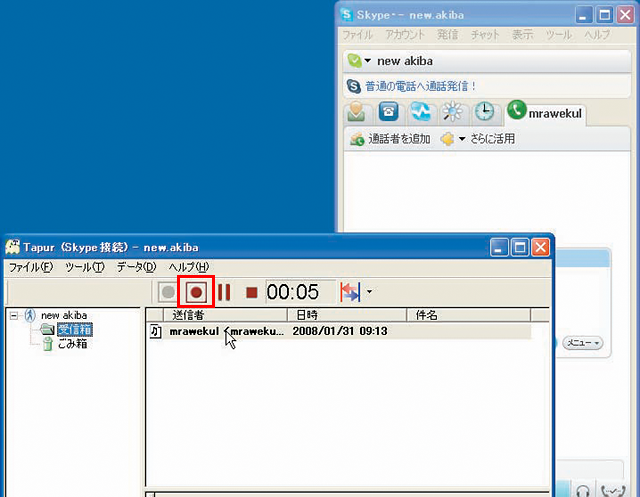Click the audio note icon on the mrawekul row

[156, 331]
